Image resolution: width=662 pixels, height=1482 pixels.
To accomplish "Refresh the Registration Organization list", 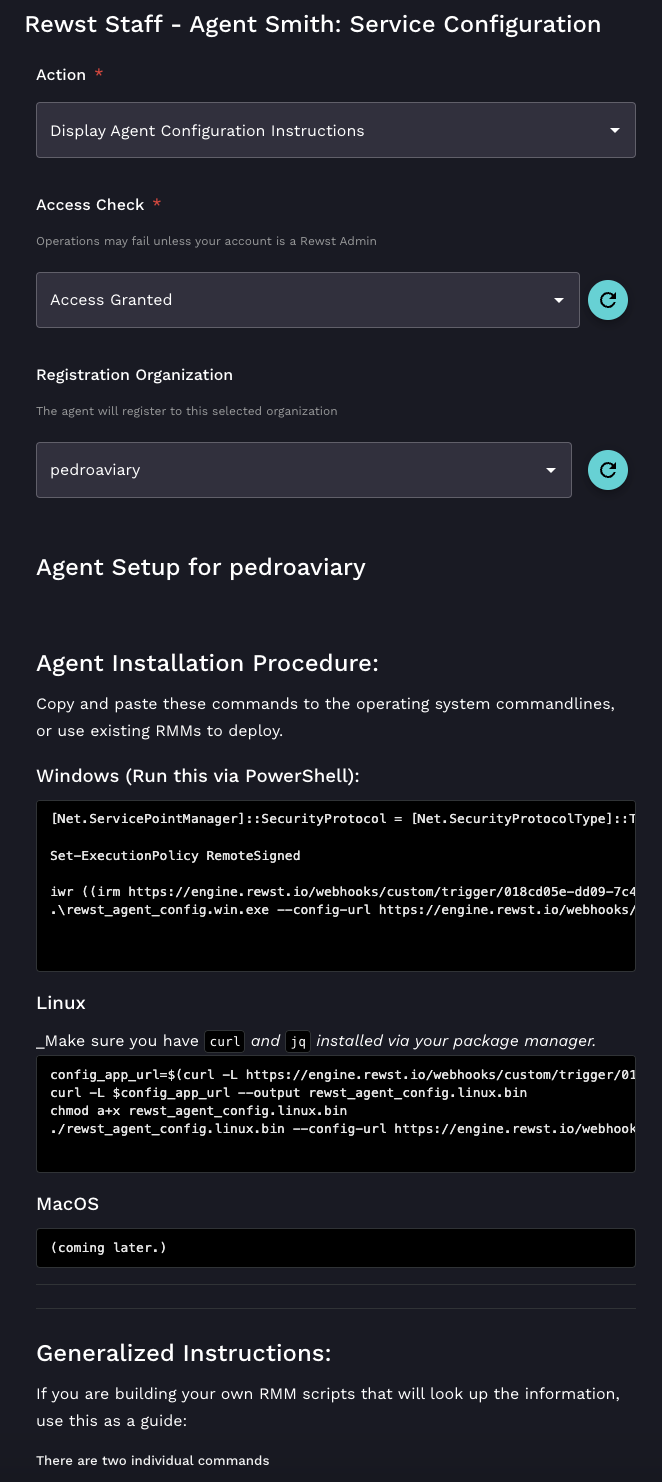I will pos(607,470).
